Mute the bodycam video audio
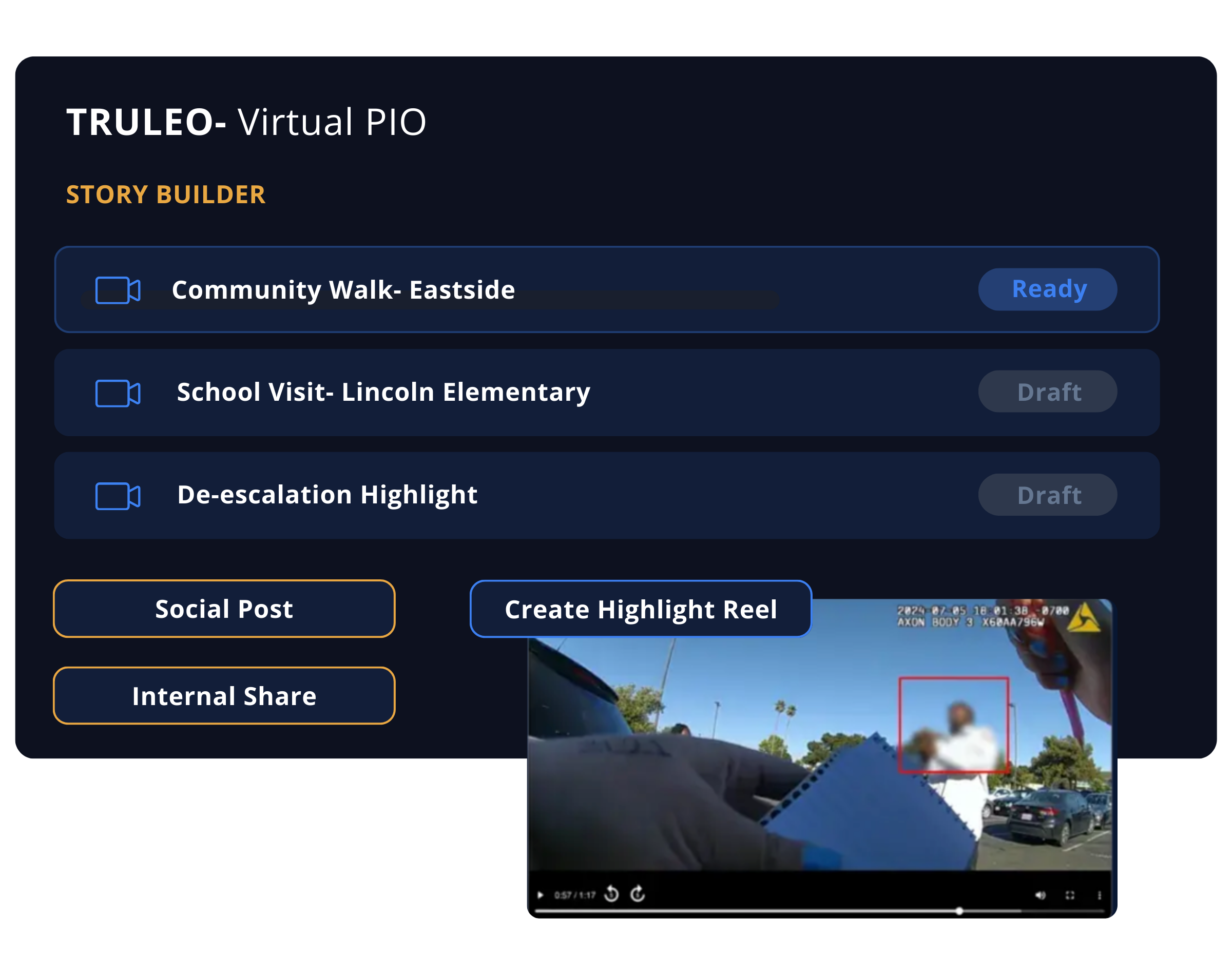This screenshot has height=975, width=1232. click(x=1041, y=894)
